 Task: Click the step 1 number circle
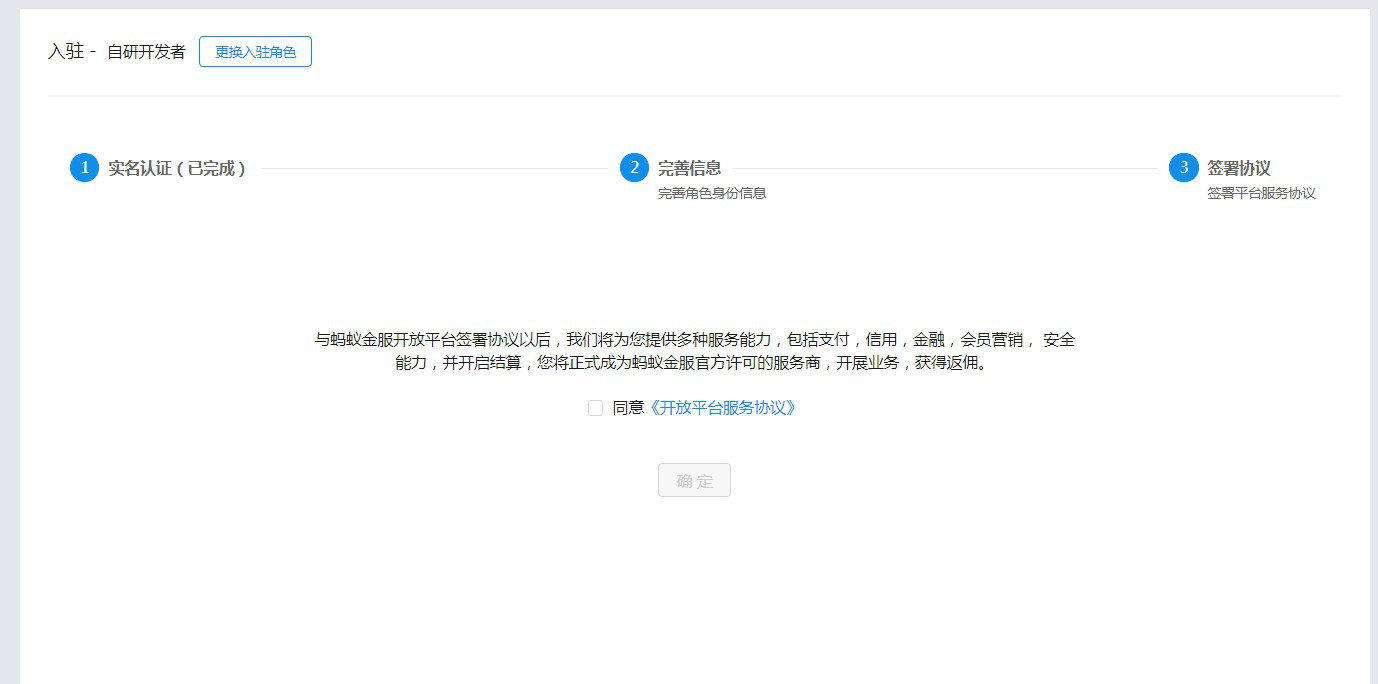point(84,168)
